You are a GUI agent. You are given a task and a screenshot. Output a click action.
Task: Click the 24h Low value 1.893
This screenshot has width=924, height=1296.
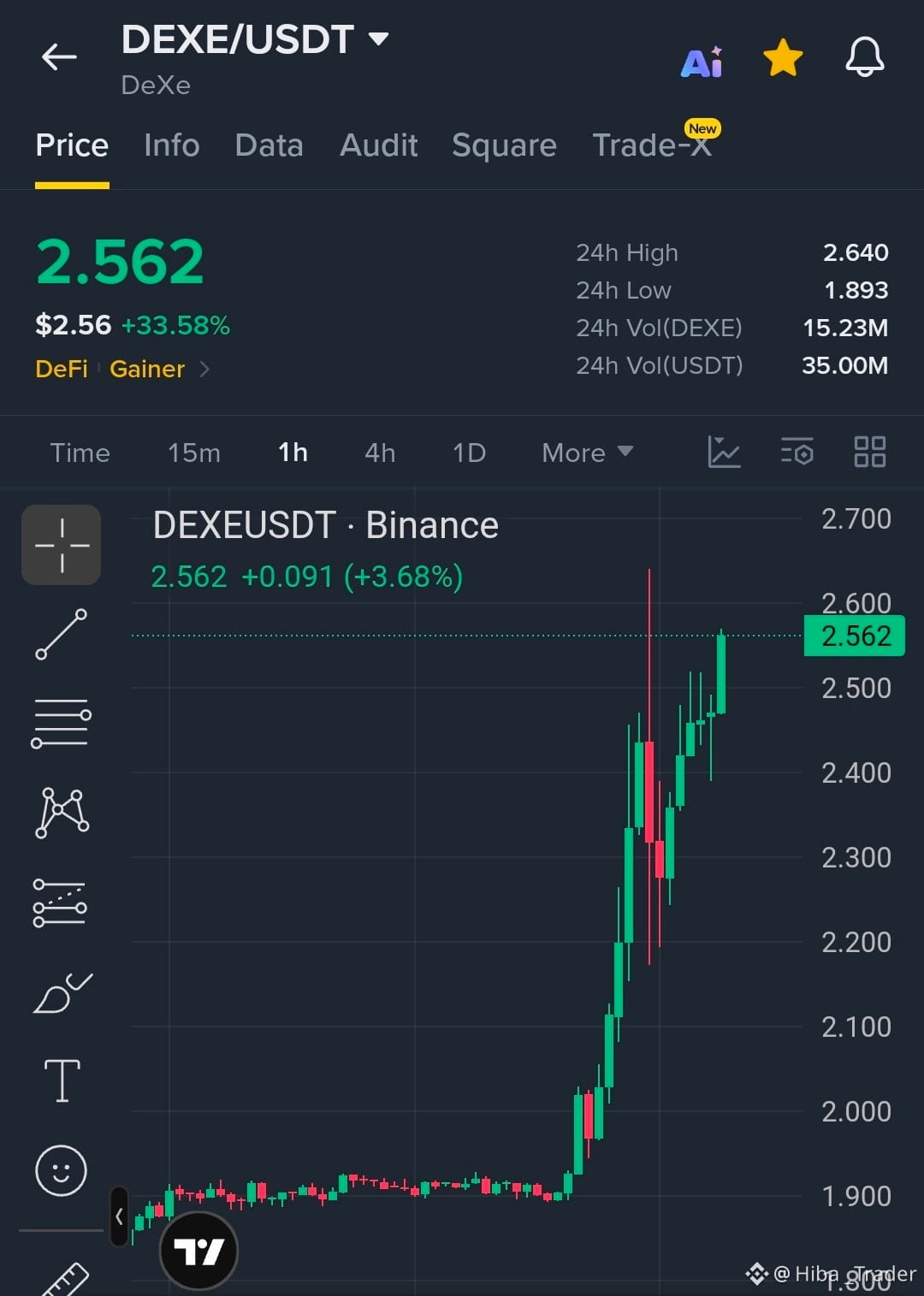856,290
